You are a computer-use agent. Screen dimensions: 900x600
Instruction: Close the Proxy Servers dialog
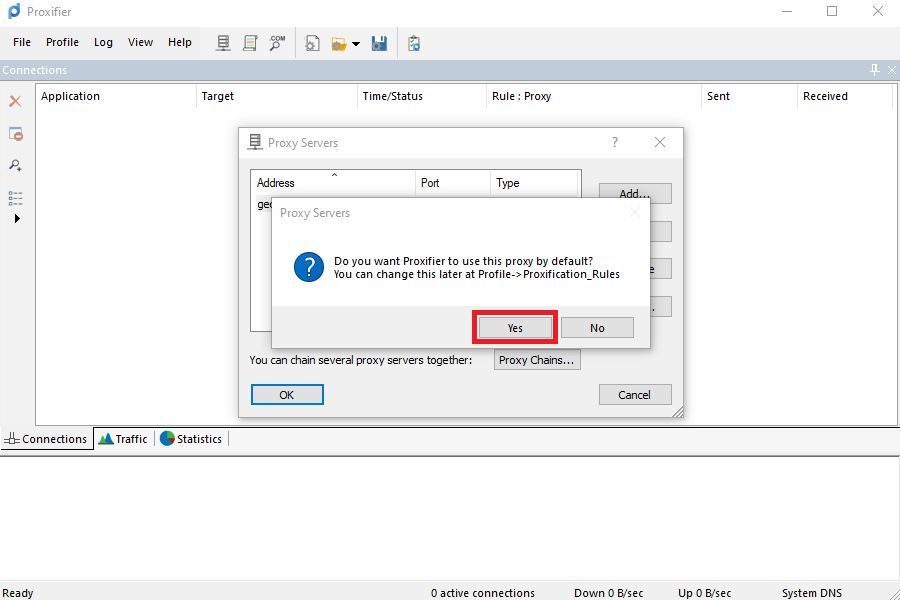[x=660, y=142]
